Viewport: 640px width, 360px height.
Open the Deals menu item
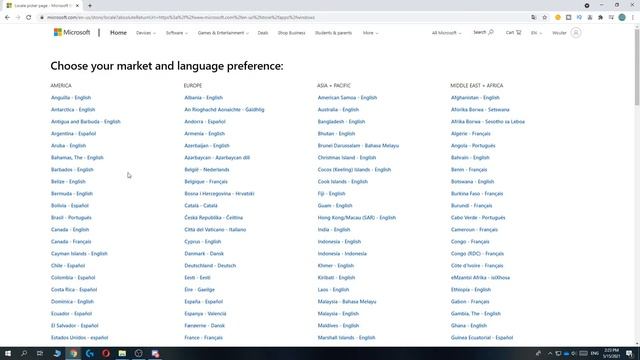(x=263, y=33)
